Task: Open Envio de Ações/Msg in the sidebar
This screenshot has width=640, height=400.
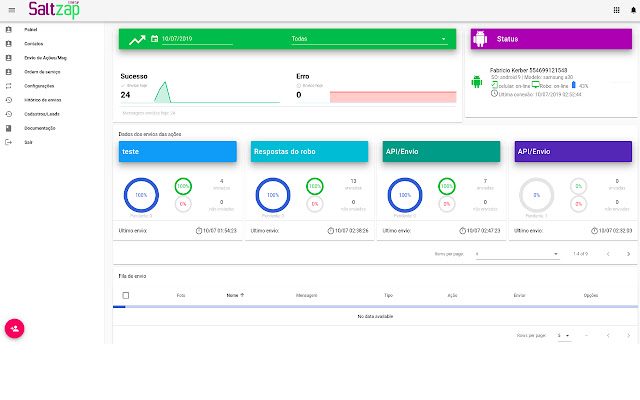Action: 45,58
